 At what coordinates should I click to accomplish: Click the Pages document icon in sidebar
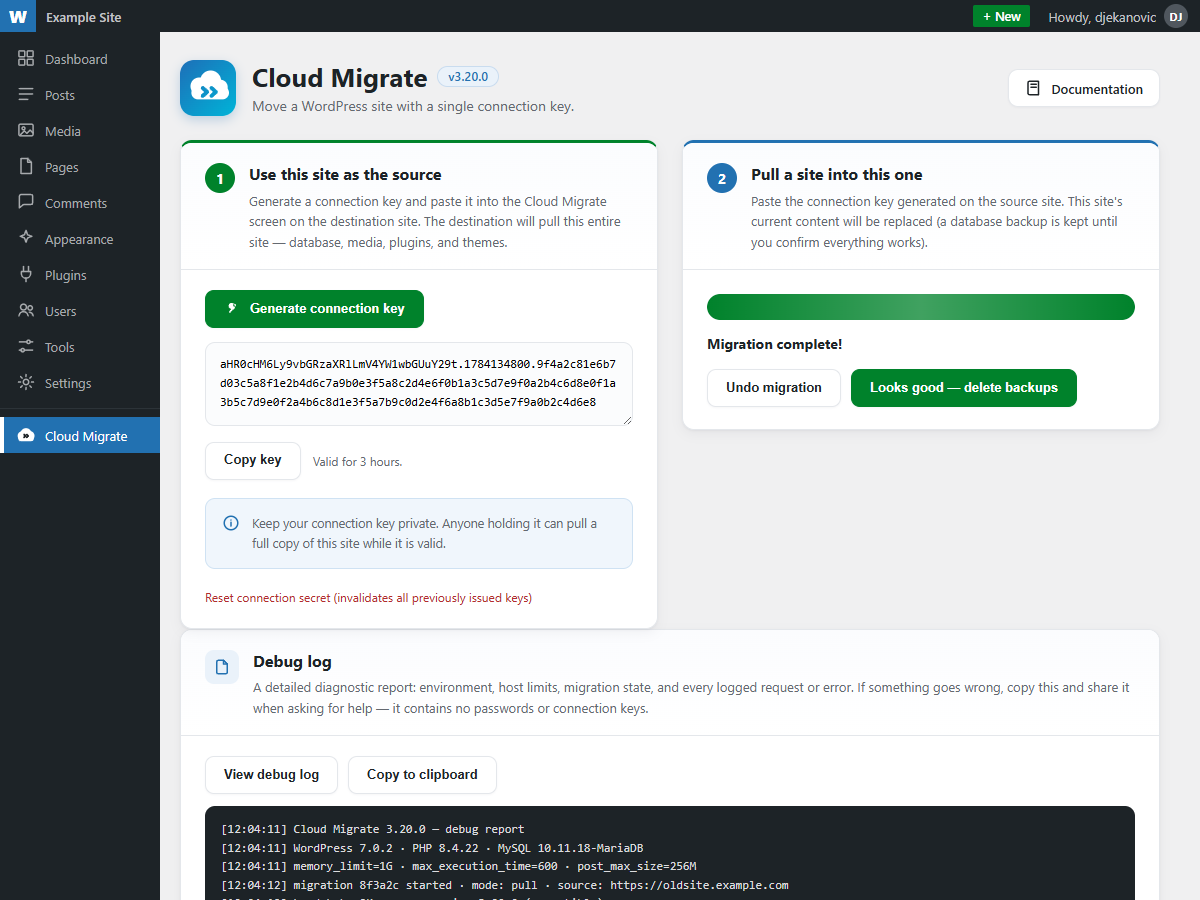pyautogui.click(x=26, y=167)
